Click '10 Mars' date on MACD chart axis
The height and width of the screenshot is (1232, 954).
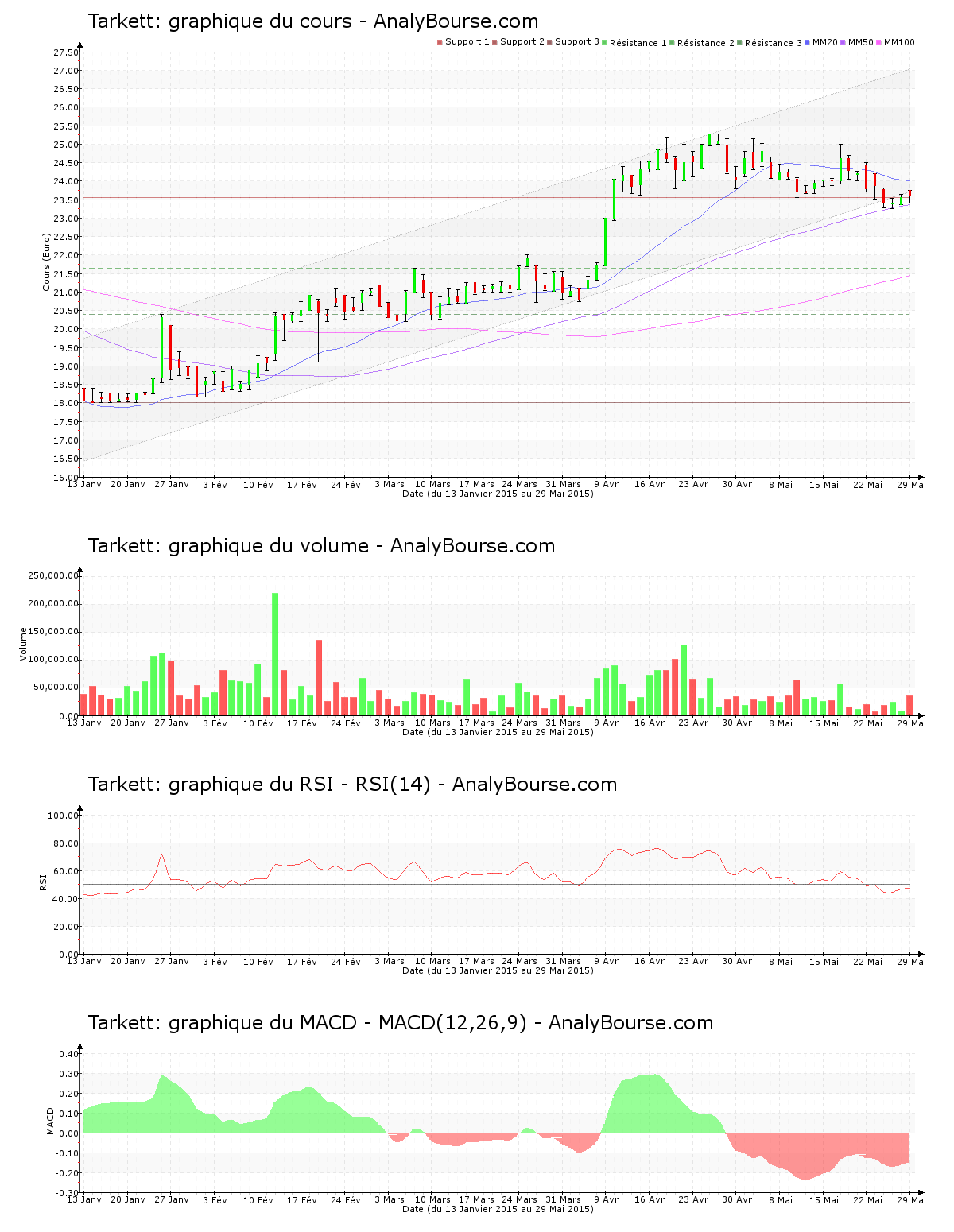click(433, 1199)
